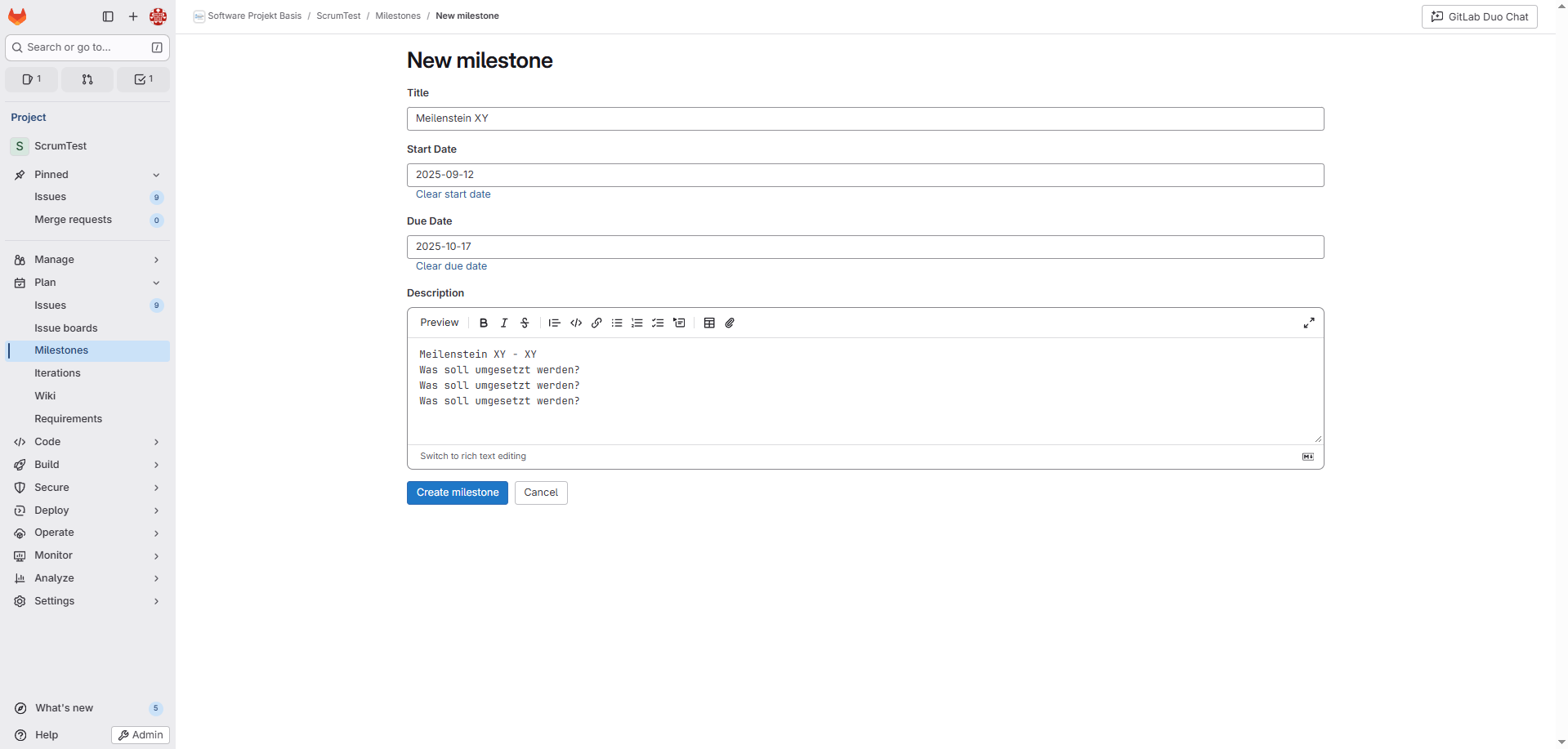This screenshot has height=749, width=1568.
Task: Toggle bold formatting in description toolbar
Action: (483, 323)
